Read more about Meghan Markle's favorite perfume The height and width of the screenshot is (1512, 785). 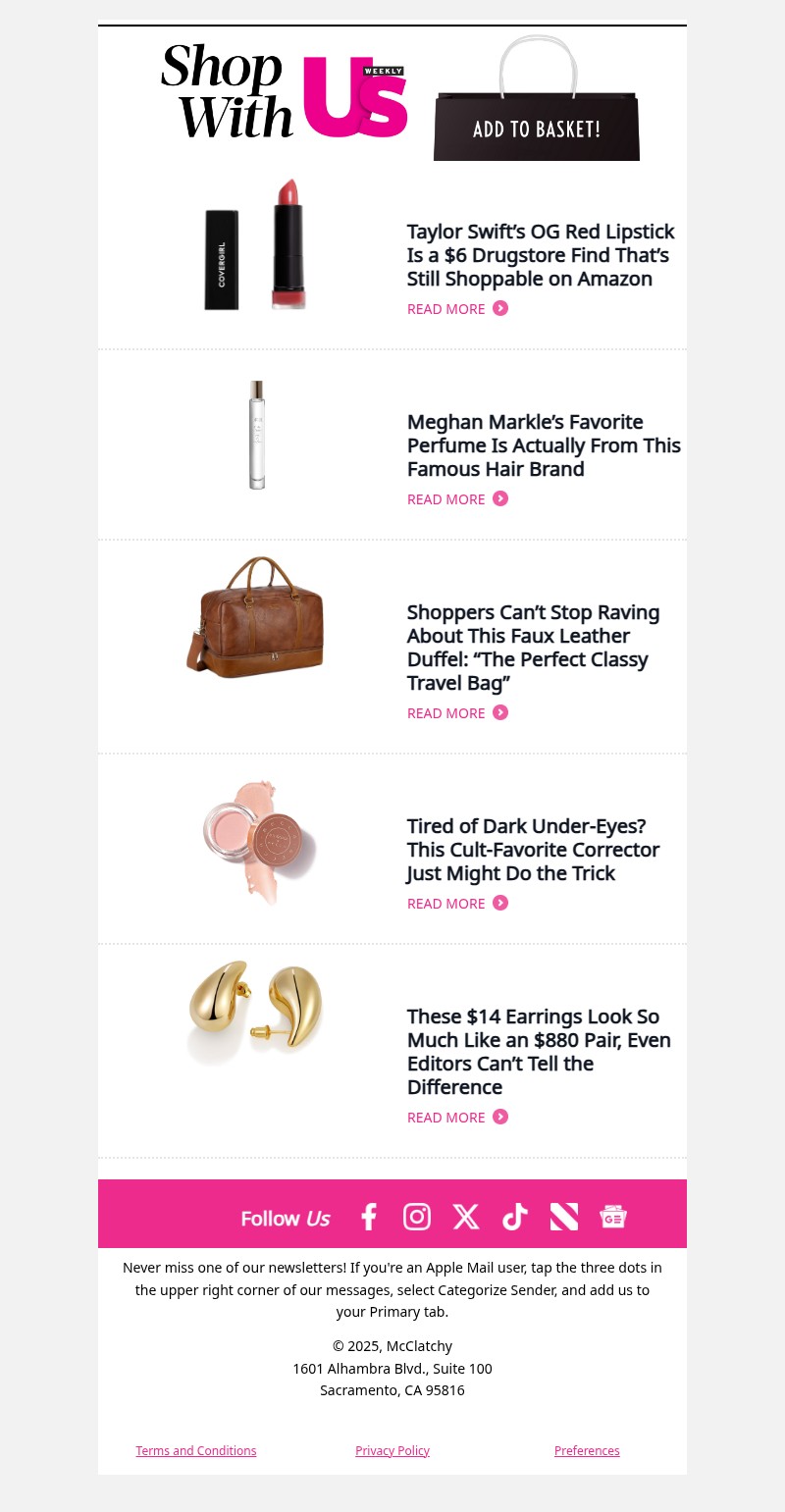(446, 499)
